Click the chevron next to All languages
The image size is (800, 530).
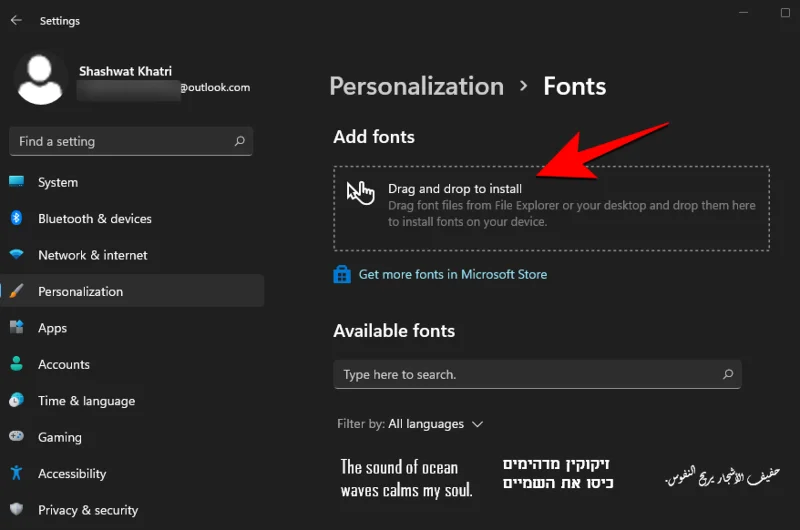coord(478,424)
